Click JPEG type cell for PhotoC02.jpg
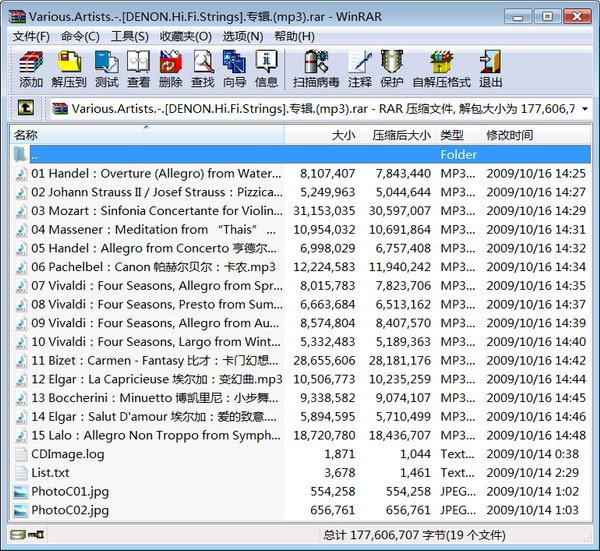 [x=458, y=510]
